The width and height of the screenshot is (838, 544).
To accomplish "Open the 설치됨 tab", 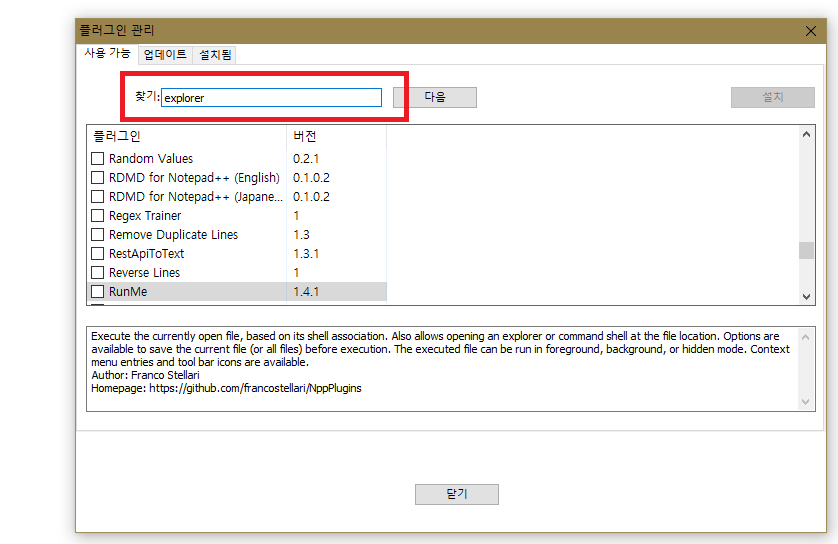I will 215,55.
